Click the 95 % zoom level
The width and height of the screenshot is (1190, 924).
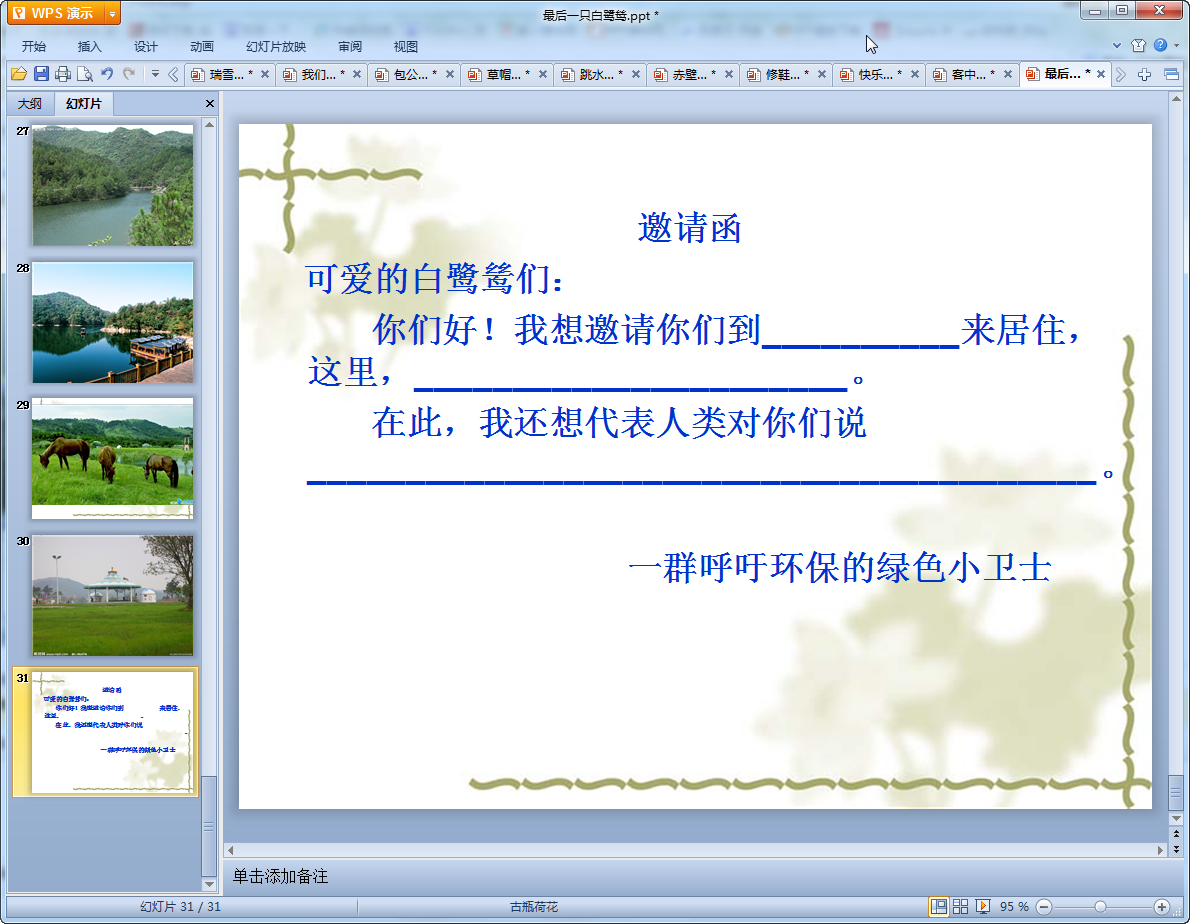(1014, 907)
